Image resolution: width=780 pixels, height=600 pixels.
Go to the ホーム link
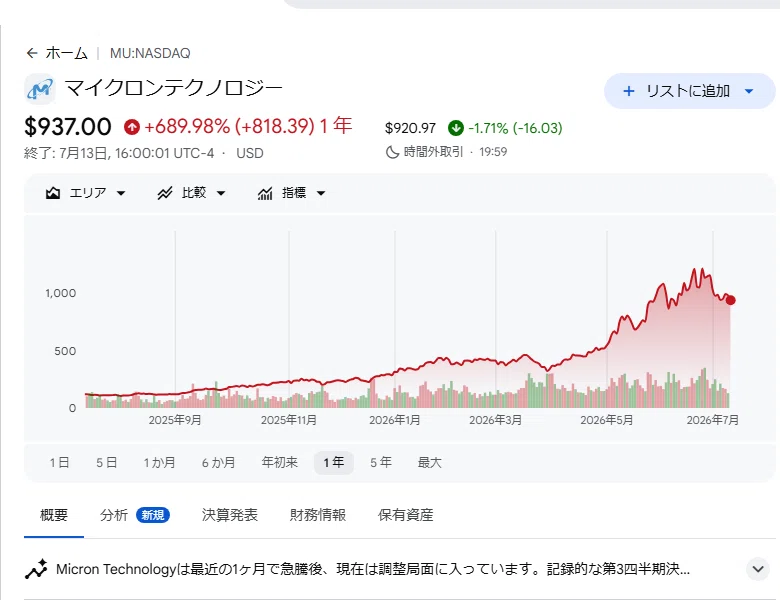[67, 53]
